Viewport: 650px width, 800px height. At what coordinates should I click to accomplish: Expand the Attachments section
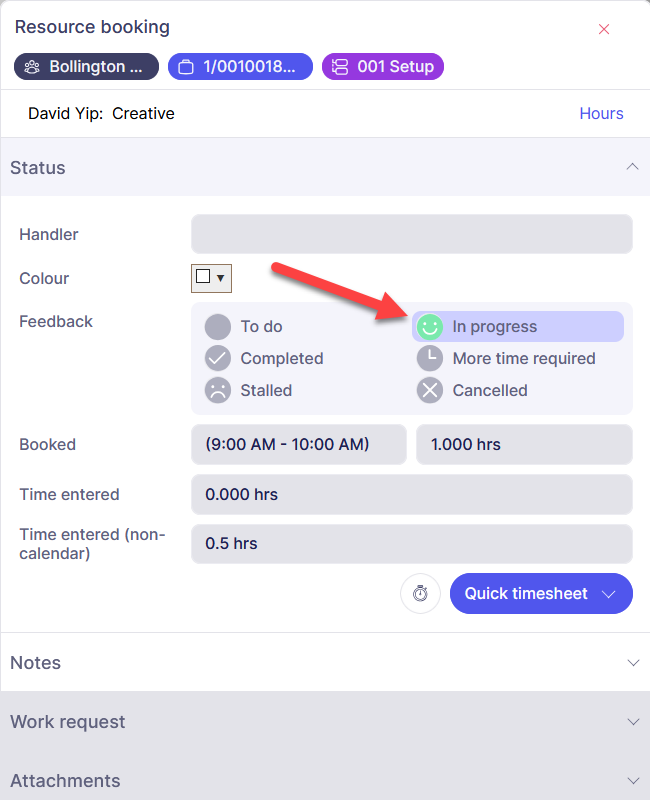tap(632, 781)
